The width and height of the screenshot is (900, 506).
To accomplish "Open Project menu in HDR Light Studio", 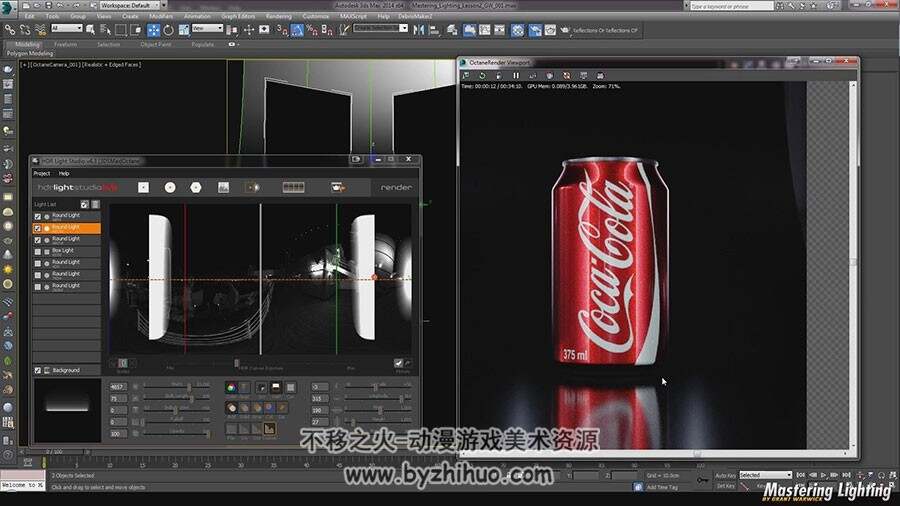I will coord(42,173).
